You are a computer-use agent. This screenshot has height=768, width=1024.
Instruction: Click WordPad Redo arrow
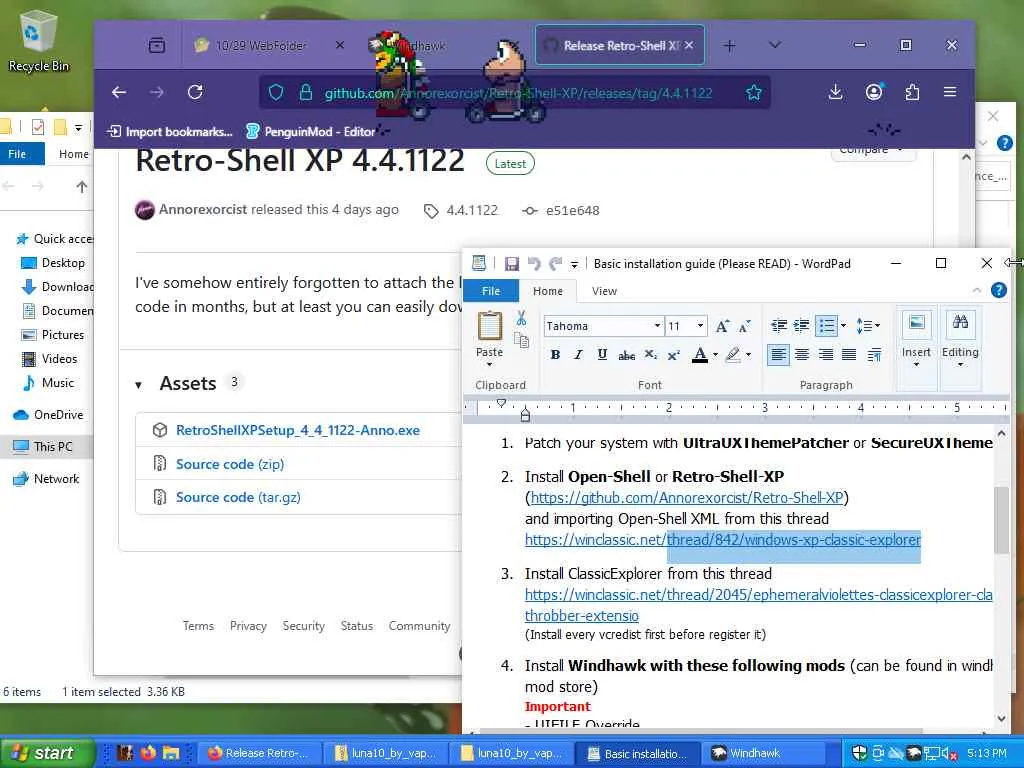pyautogui.click(x=555, y=263)
